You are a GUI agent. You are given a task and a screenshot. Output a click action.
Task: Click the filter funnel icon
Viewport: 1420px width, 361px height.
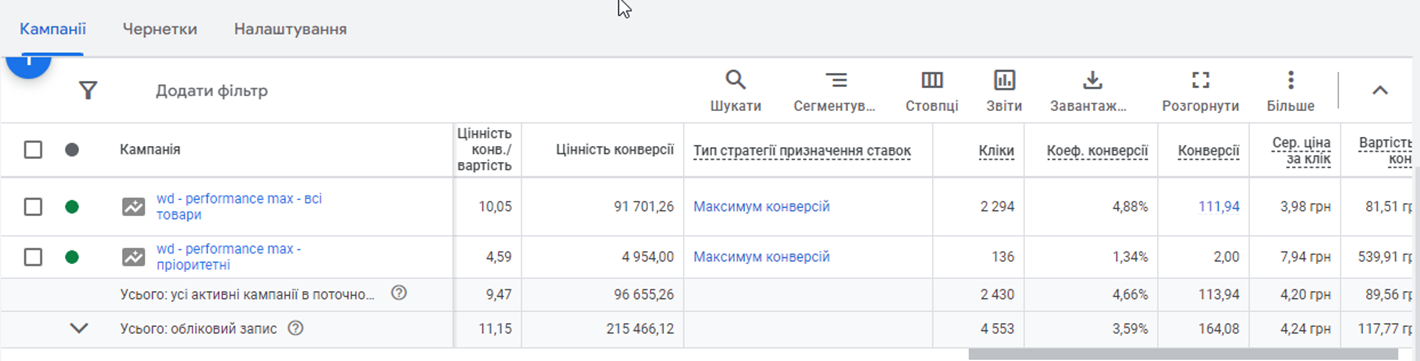[88, 91]
